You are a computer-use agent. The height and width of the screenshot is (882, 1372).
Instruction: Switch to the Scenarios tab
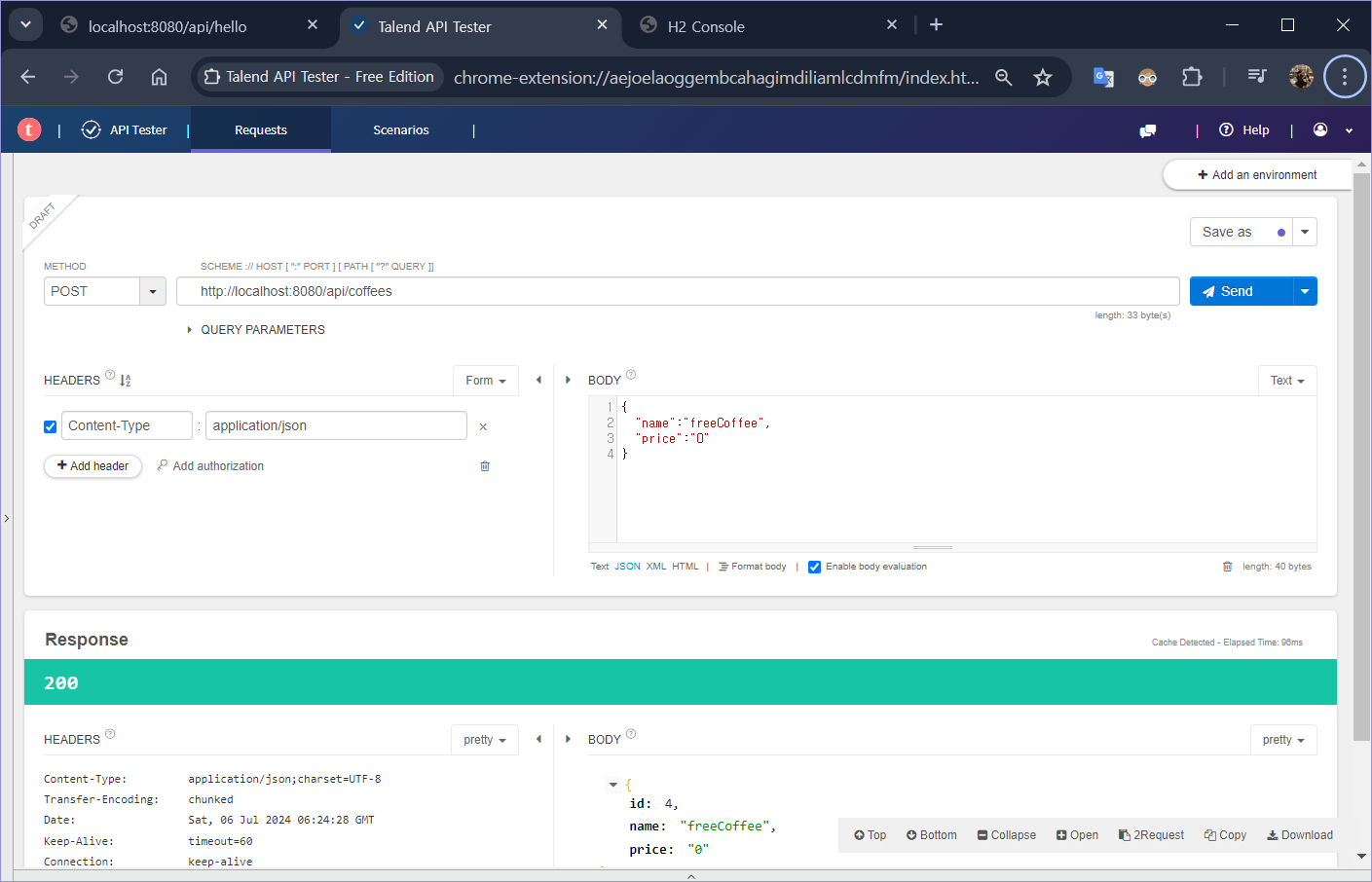click(401, 129)
